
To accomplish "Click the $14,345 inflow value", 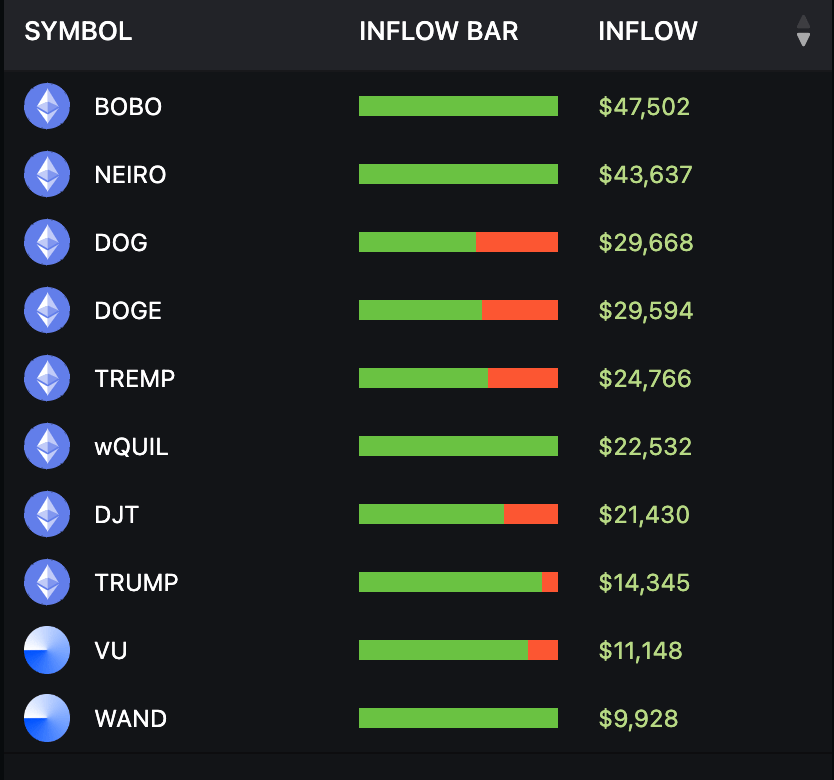I will pyautogui.click(x=644, y=583).
